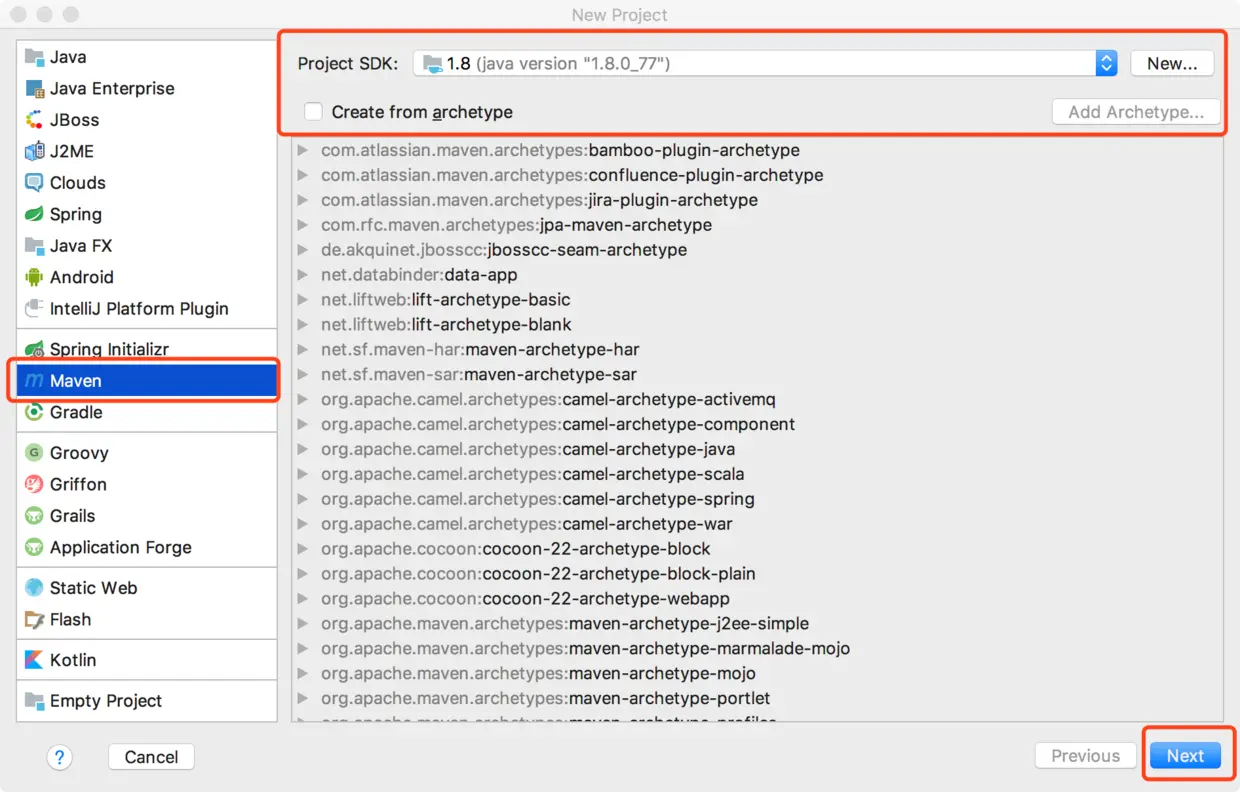Click the Previous button
The height and width of the screenshot is (792, 1240).
(x=1085, y=756)
